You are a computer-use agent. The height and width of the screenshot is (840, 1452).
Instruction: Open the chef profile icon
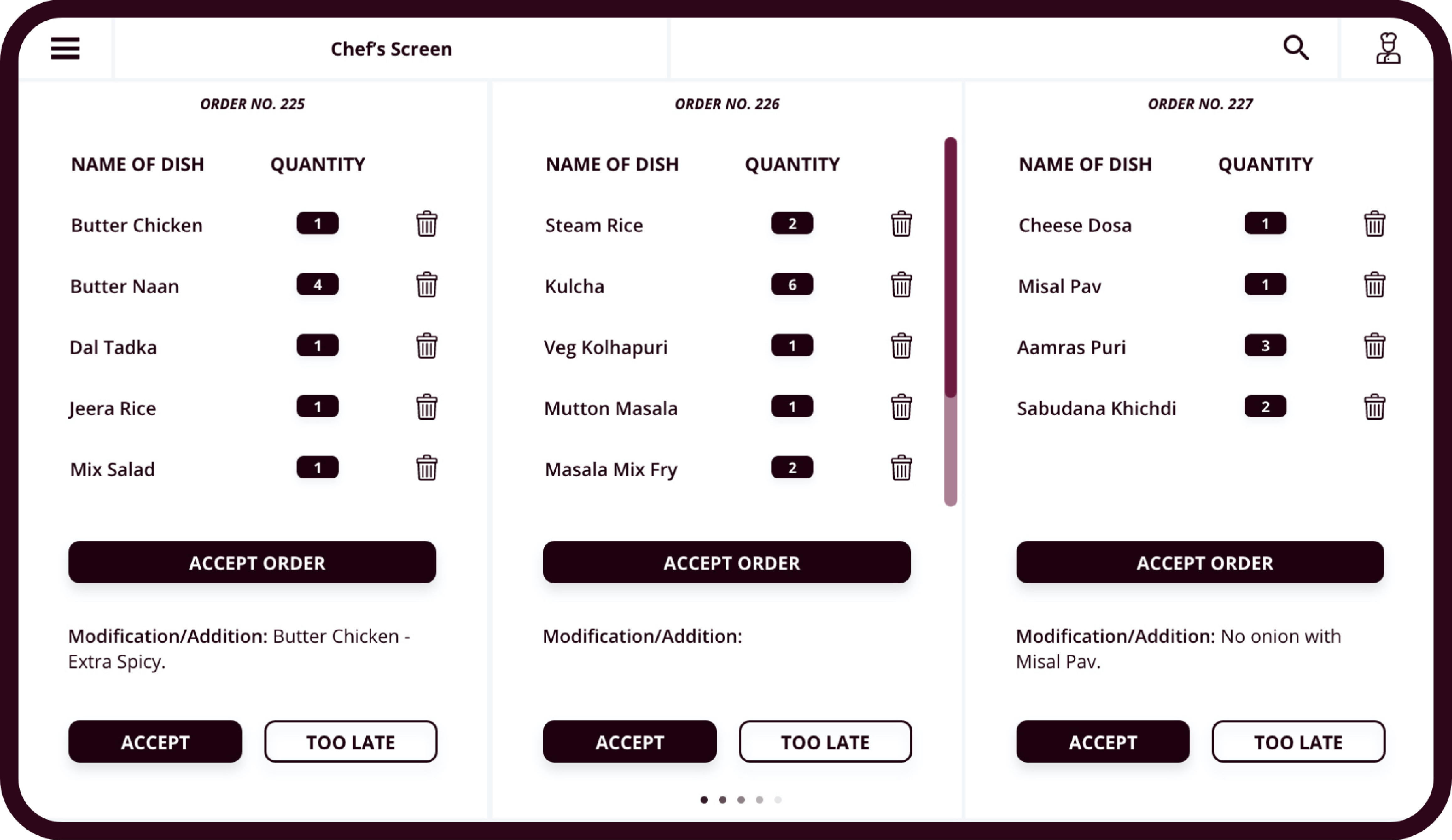point(1388,48)
